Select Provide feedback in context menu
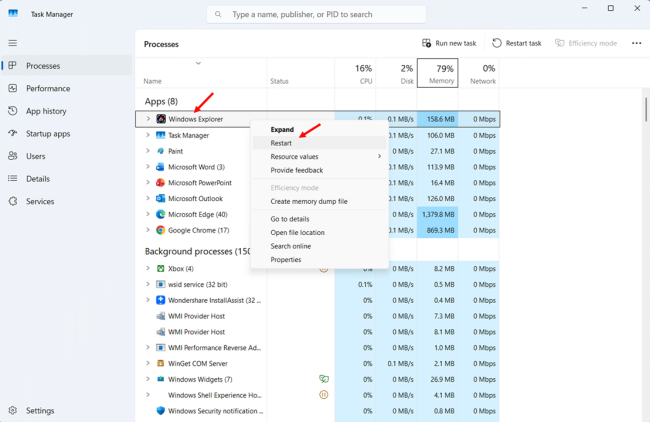 (x=319, y=170)
